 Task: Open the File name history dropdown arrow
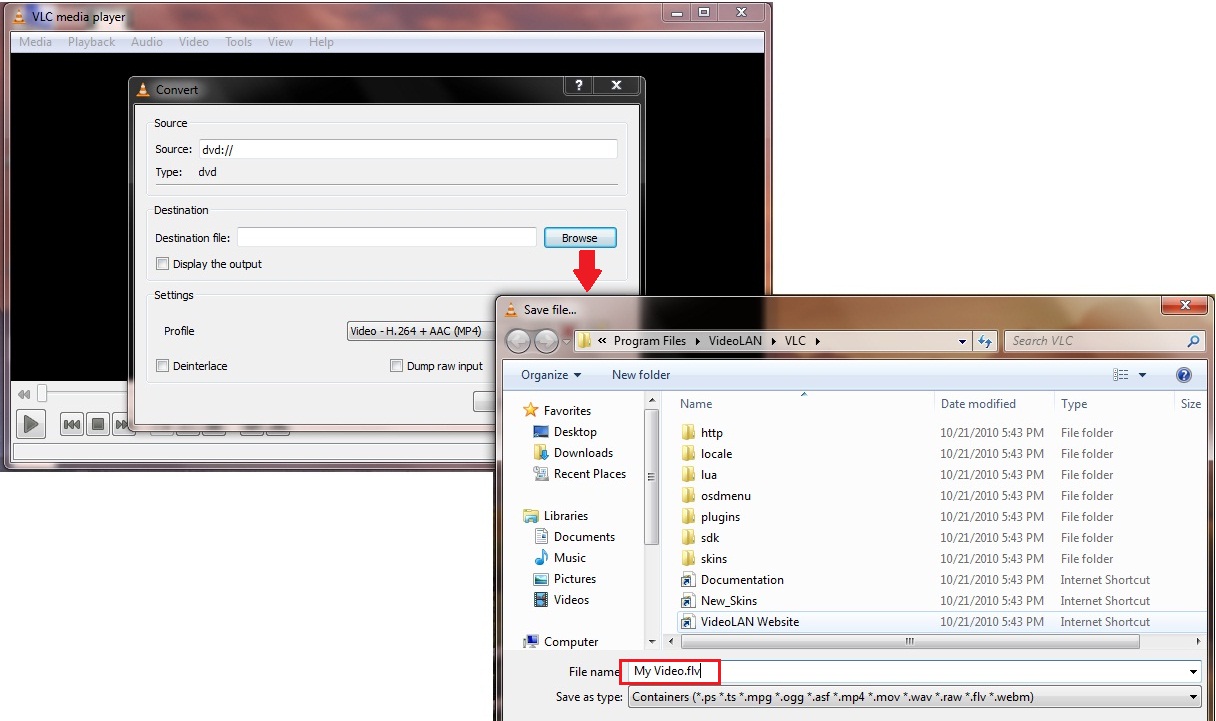pyautogui.click(x=1193, y=672)
